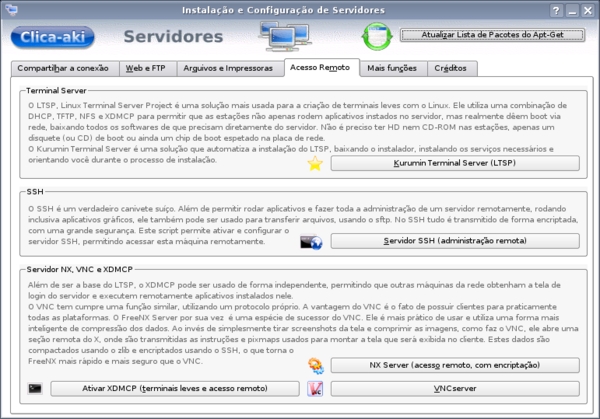The image size is (600, 419).
Task: Open the Compartilhar a conexão tab
Action: [65, 68]
